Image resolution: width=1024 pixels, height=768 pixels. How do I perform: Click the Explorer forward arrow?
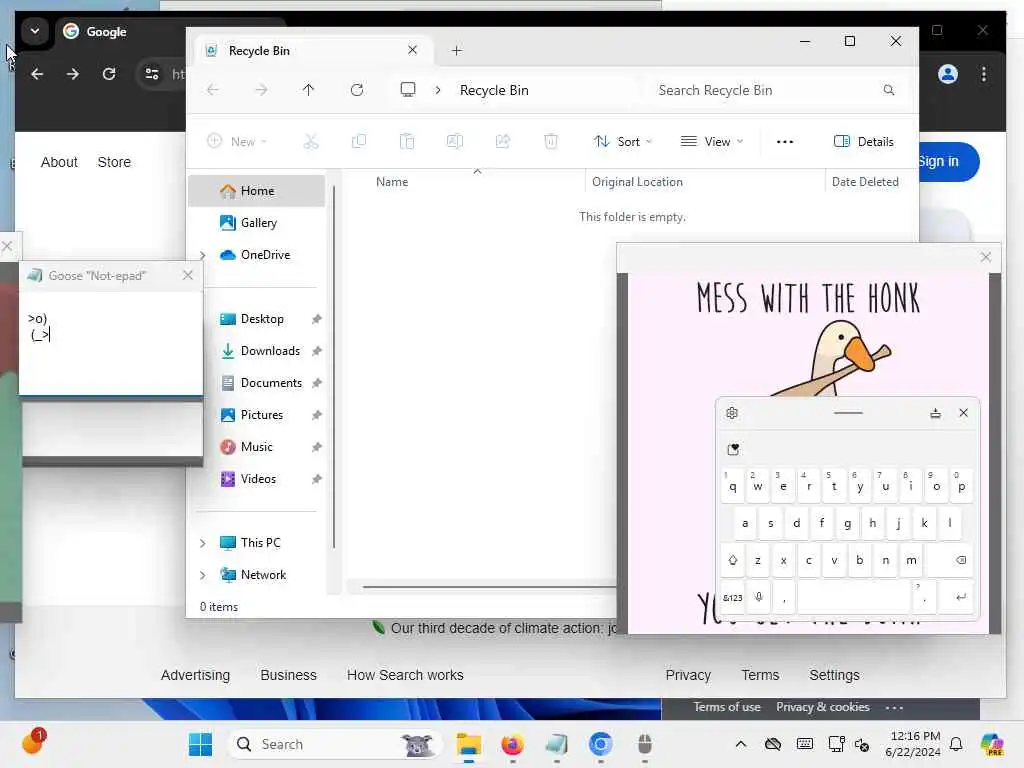[261, 90]
